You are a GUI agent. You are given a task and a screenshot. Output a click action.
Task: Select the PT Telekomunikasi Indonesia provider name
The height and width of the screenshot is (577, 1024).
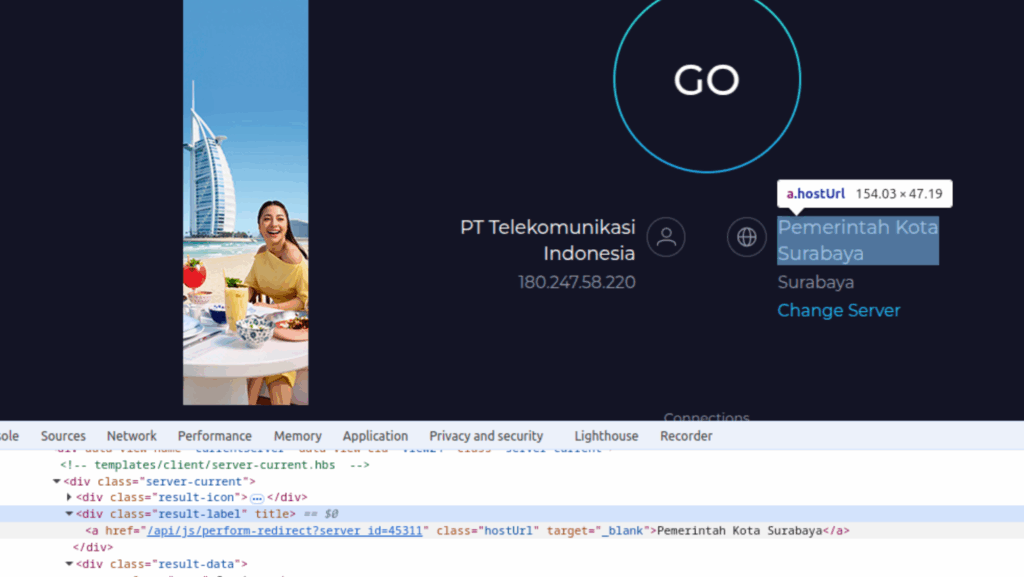(547, 240)
